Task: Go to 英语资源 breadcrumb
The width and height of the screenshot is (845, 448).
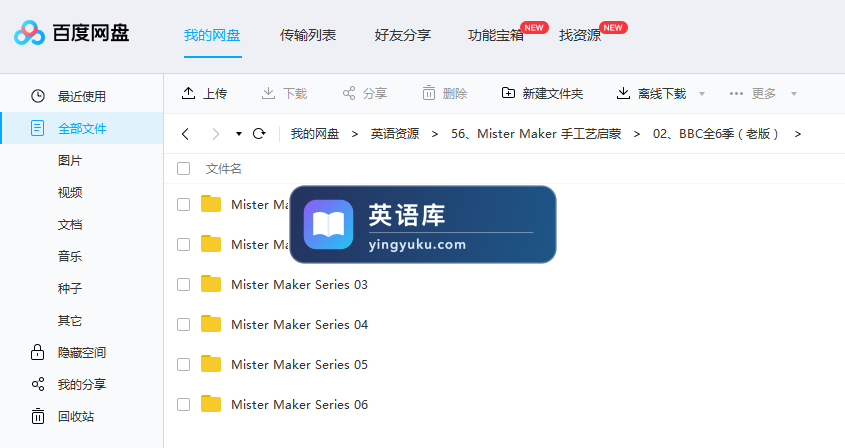Action: tap(394, 134)
